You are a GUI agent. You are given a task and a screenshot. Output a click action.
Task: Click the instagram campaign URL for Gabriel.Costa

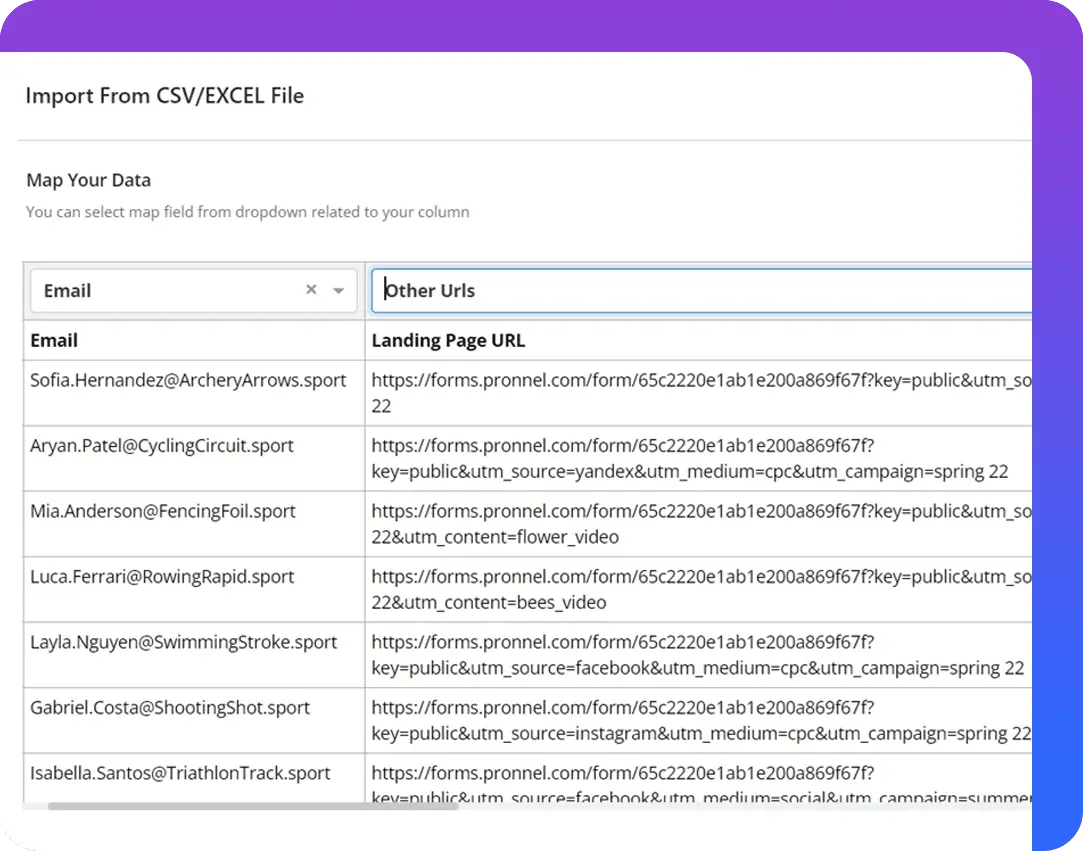point(698,720)
